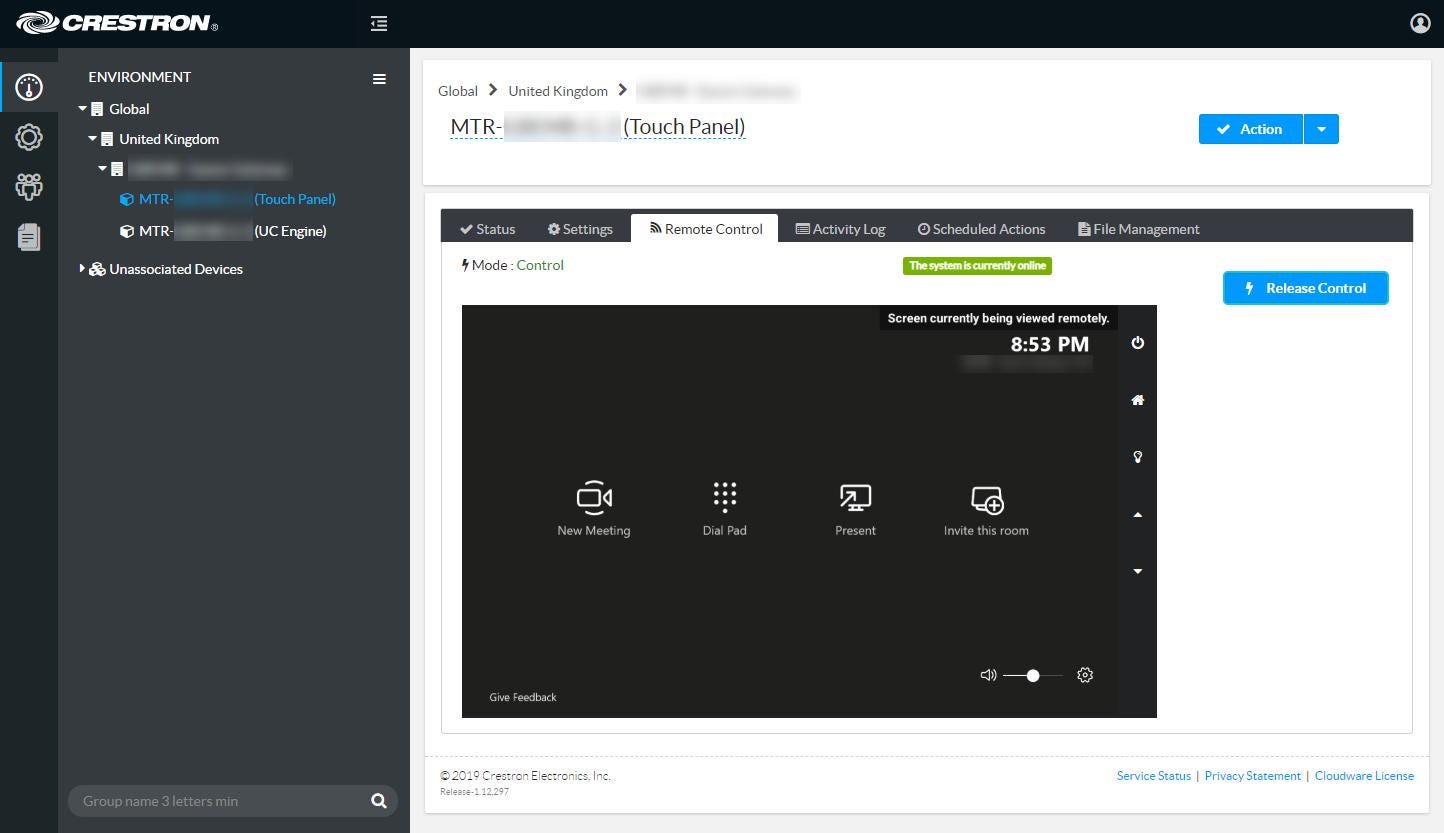Expand the Unassociated Devices node
Viewport: 1444px width, 833px height.
[82, 269]
